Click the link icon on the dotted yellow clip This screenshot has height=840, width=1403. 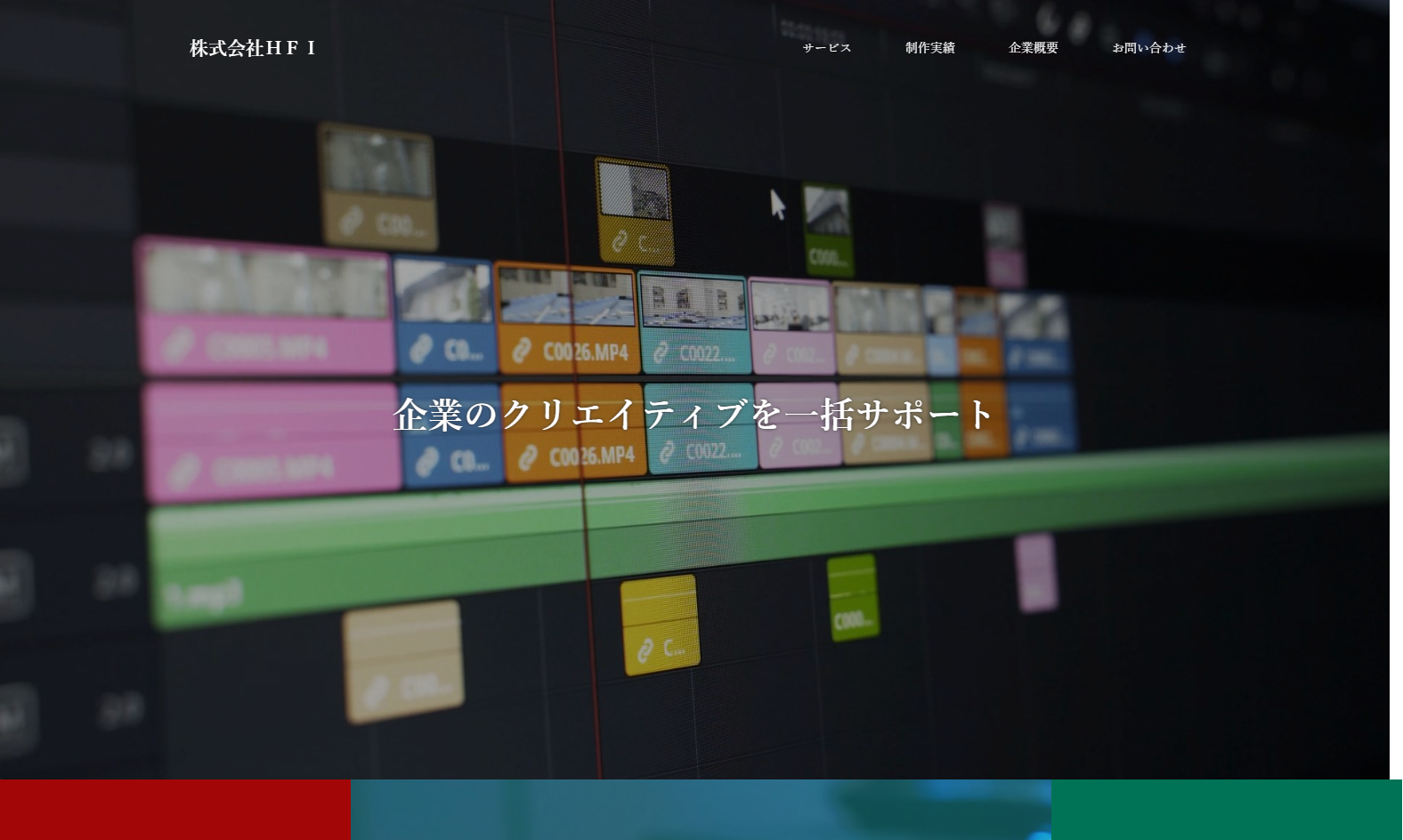click(620, 241)
